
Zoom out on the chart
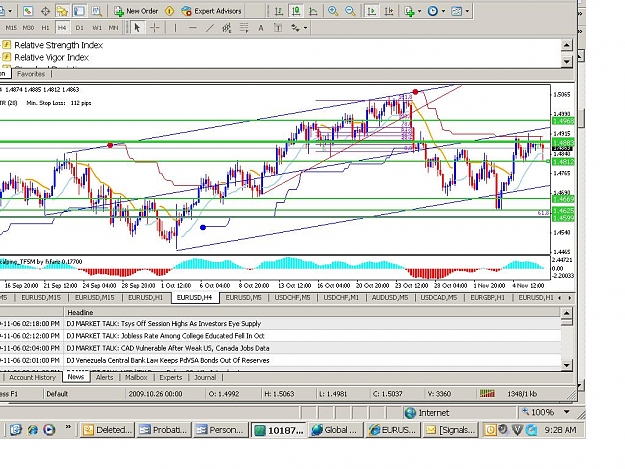click(350, 11)
